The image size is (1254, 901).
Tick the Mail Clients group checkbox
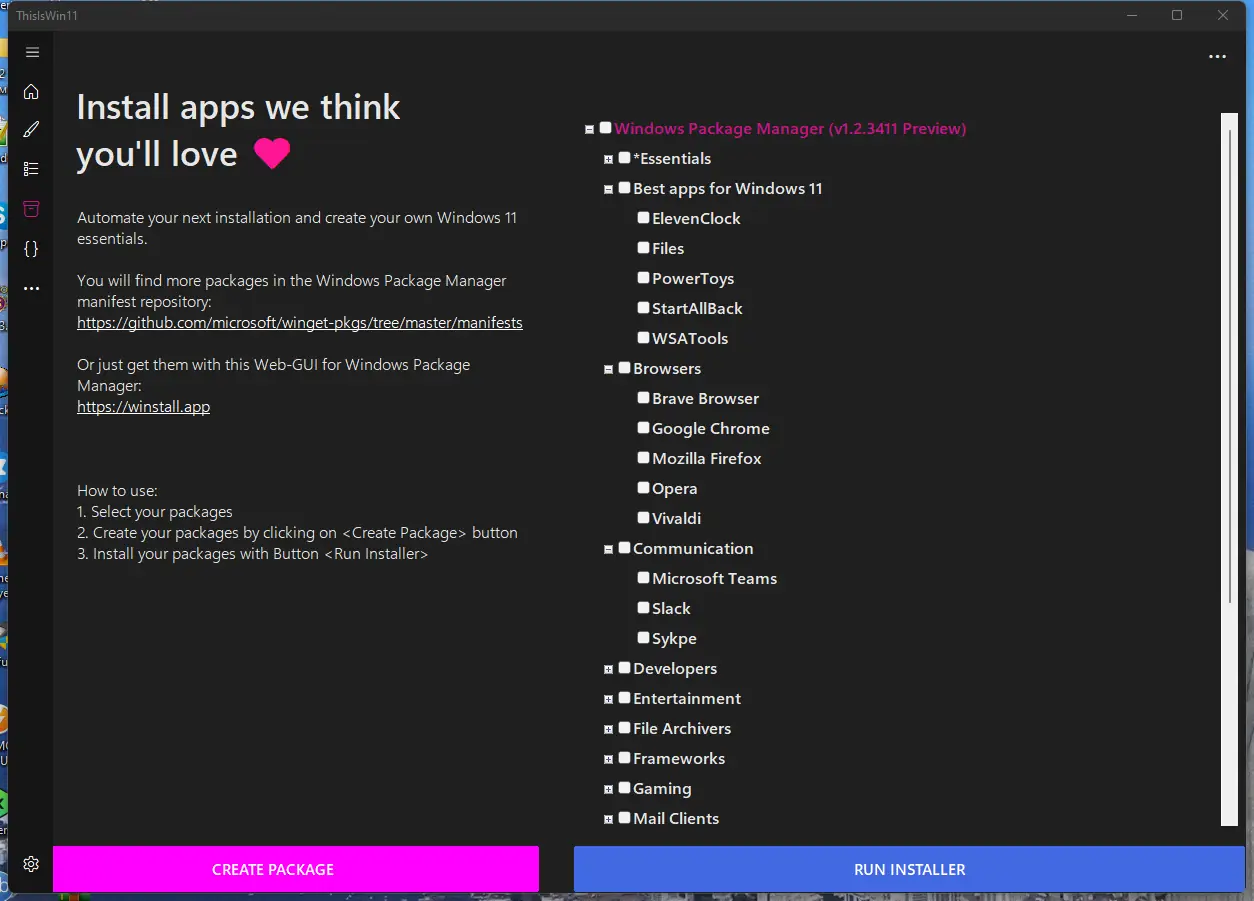[624, 818]
